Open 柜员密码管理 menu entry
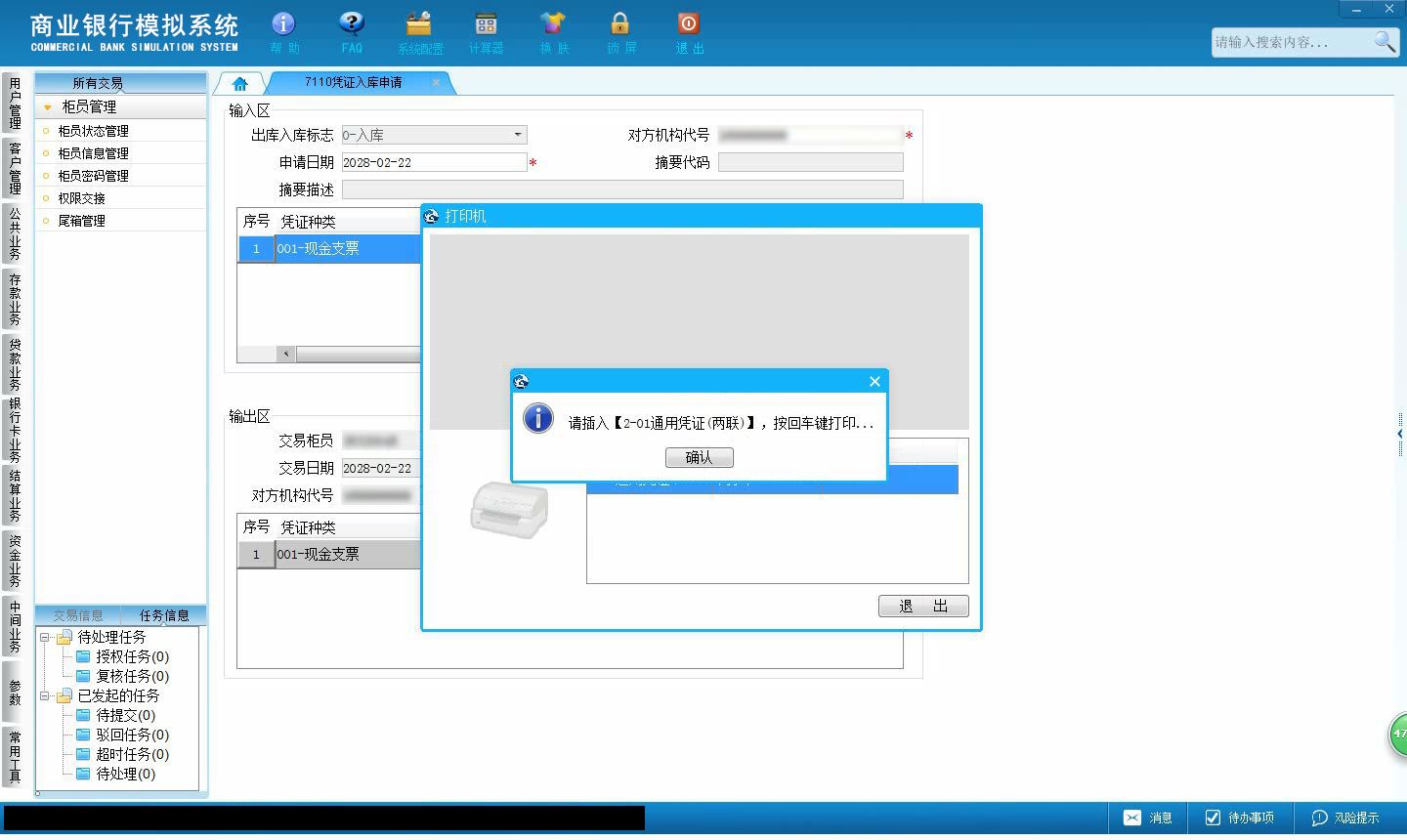 coord(93,176)
